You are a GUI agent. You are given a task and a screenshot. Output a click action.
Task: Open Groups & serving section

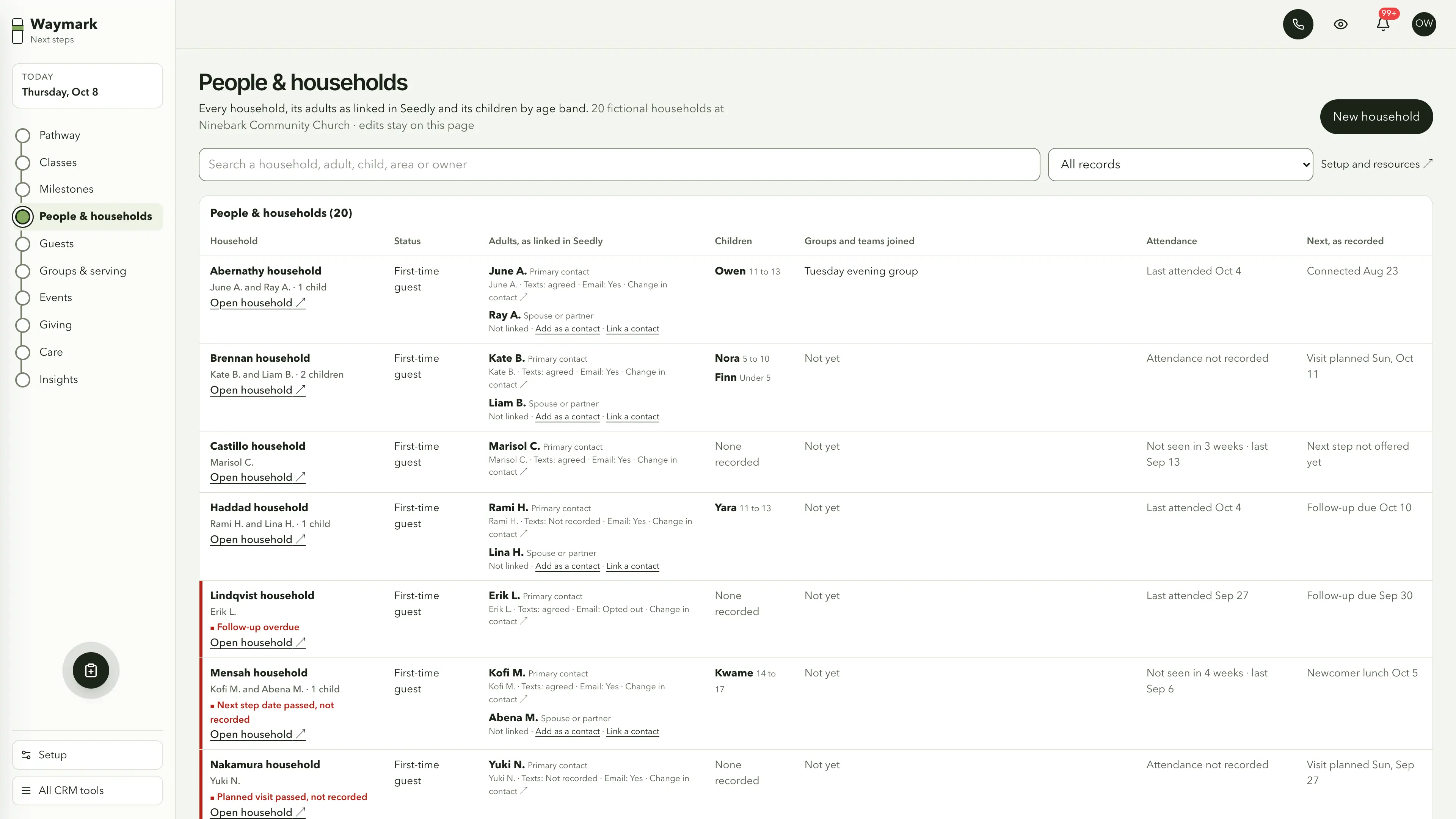click(x=83, y=271)
